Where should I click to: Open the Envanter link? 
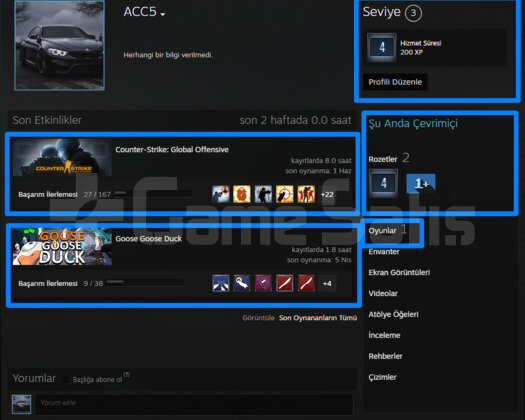click(384, 252)
